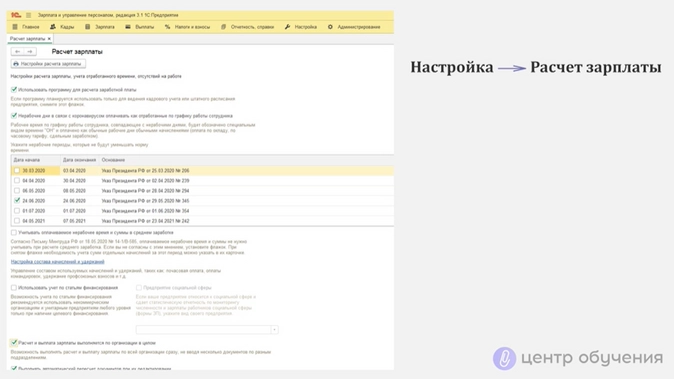Check the period row starting 30.03.2020
The width and height of the screenshot is (674, 379).
[x=17, y=171]
